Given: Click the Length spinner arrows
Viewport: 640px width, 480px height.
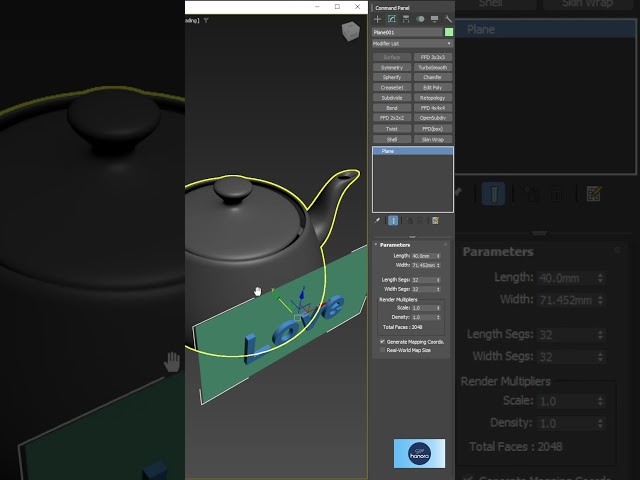Looking at the screenshot, I should click(438, 256).
